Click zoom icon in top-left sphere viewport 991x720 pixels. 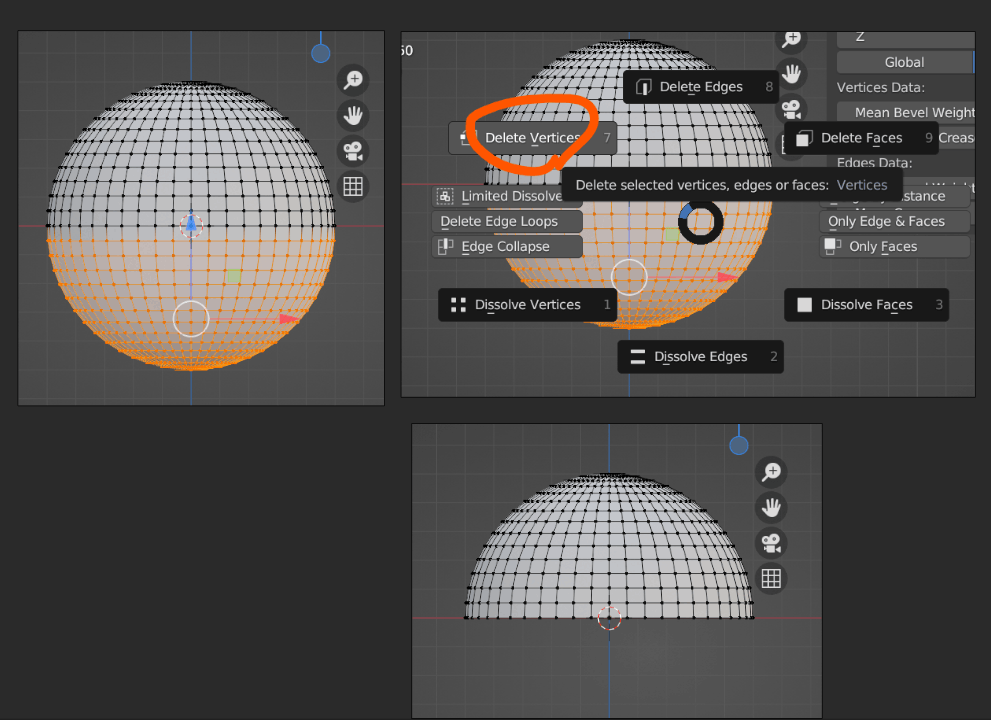pyautogui.click(x=353, y=80)
